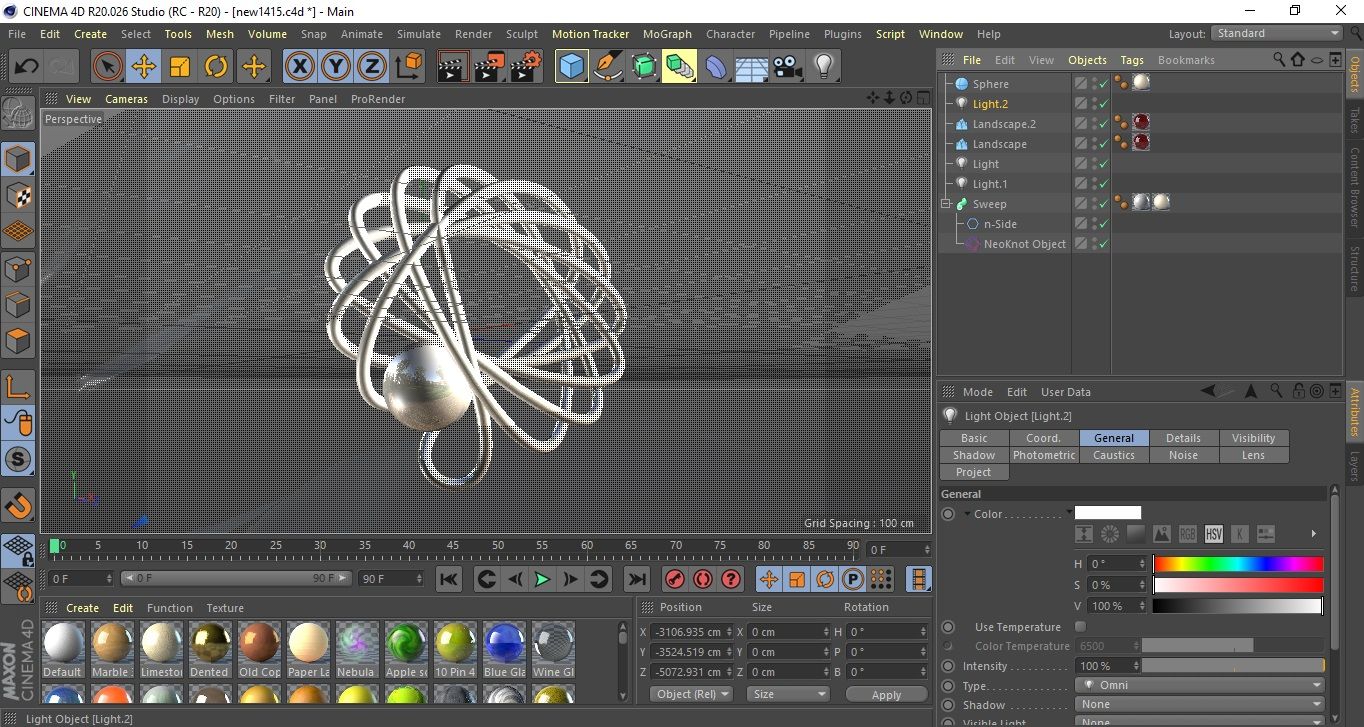Screen dimensions: 1364x727
Task: Toggle the Sweep object enable checkmark
Action: (x=1103, y=204)
